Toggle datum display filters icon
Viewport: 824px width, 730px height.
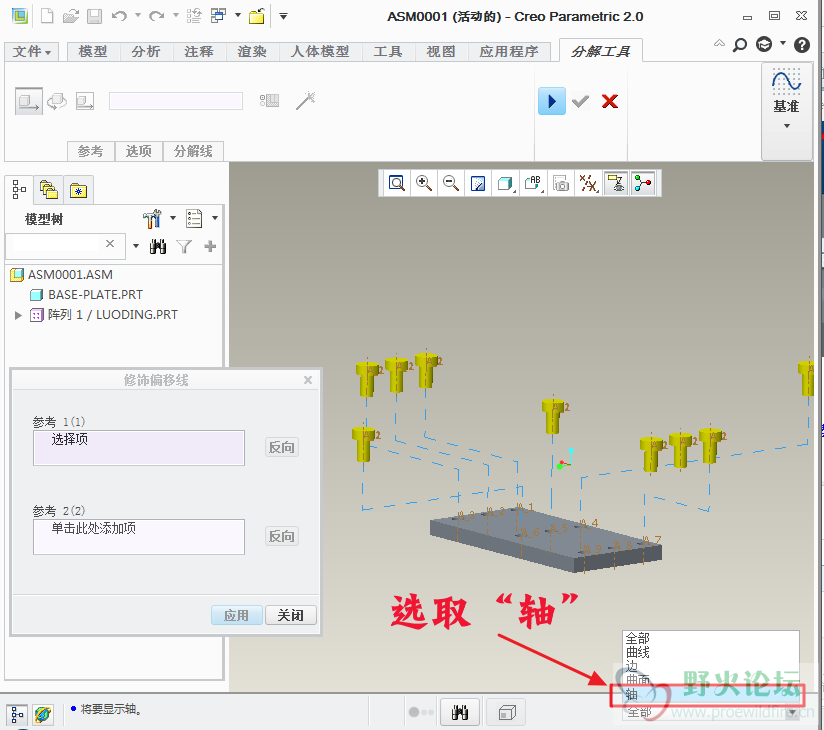(588, 183)
